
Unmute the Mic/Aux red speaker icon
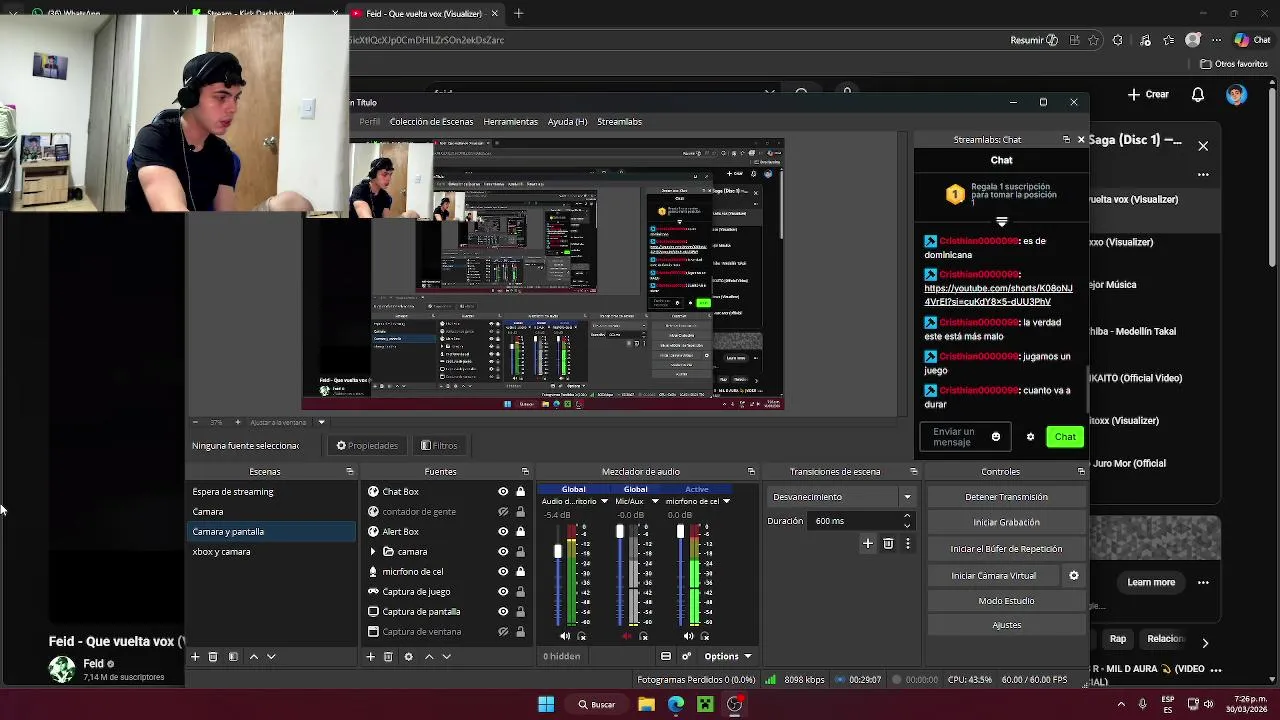(627, 636)
